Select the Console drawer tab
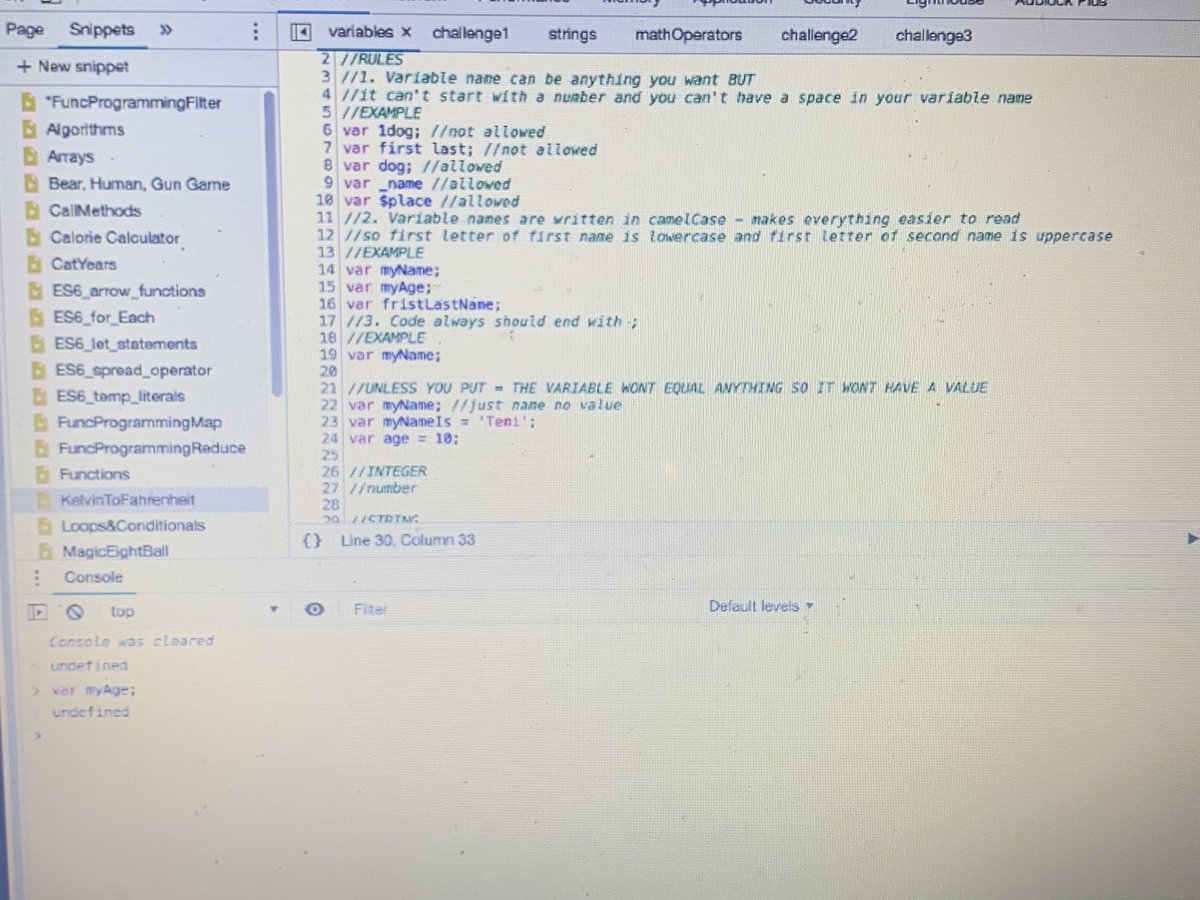This screenshot has height=900, width=1200. 94,577
